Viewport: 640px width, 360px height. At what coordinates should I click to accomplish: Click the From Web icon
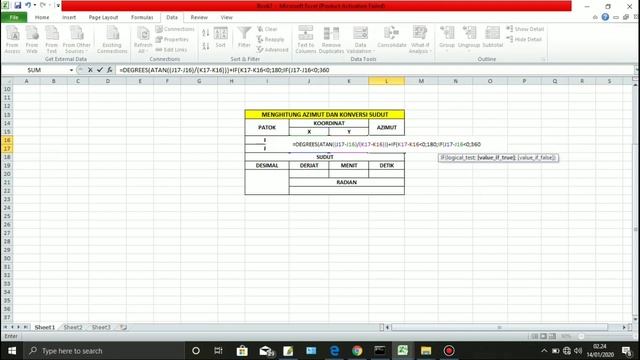point(32,39)
